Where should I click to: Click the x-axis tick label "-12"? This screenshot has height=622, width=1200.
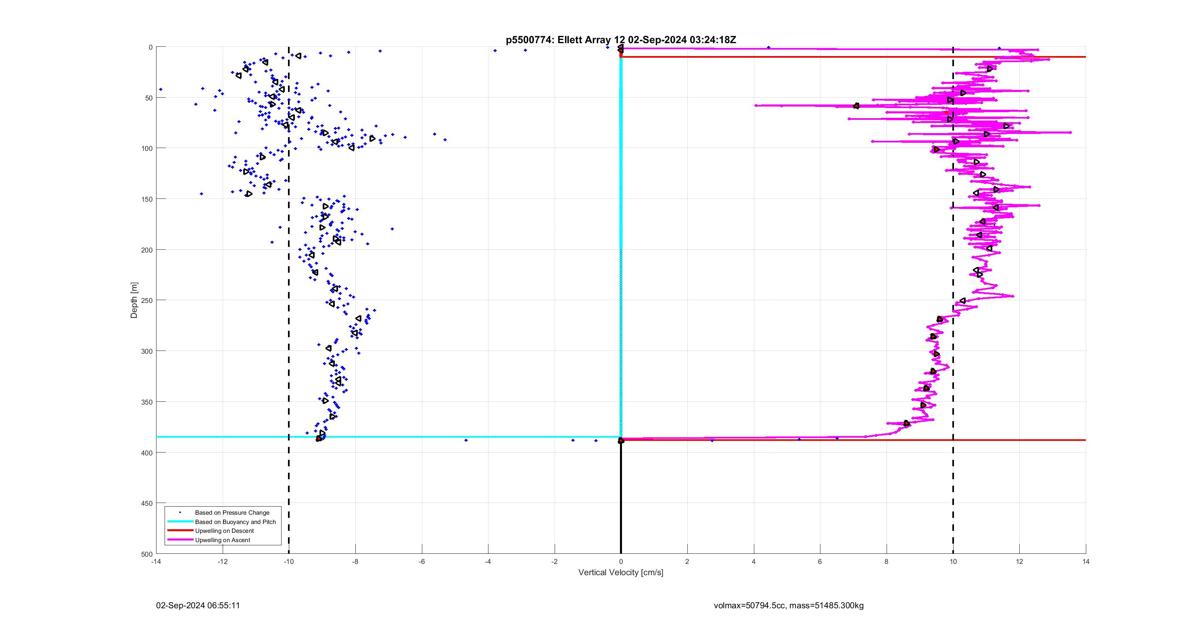pos(222,562)
